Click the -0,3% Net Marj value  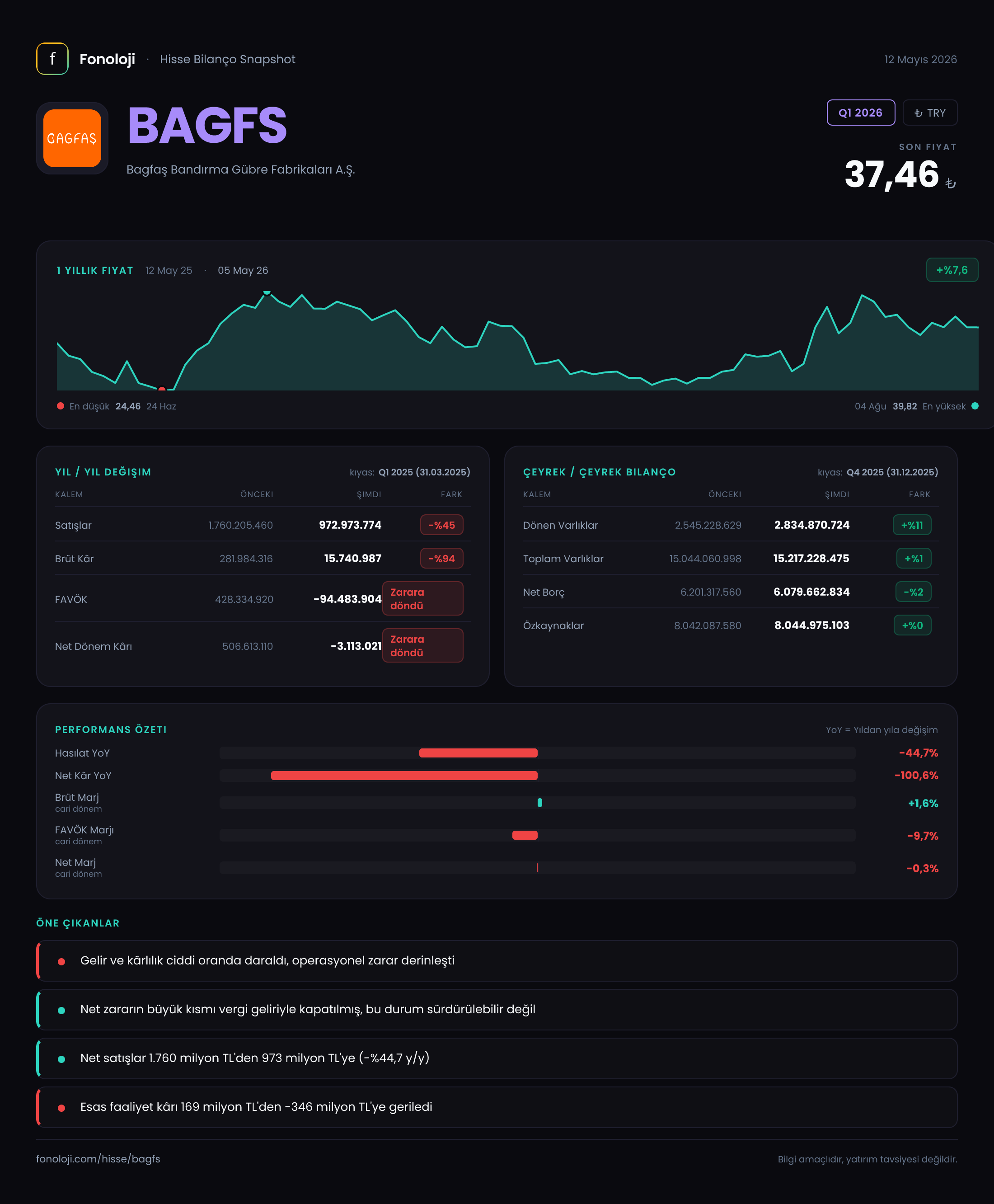click(x=923, y=869)
